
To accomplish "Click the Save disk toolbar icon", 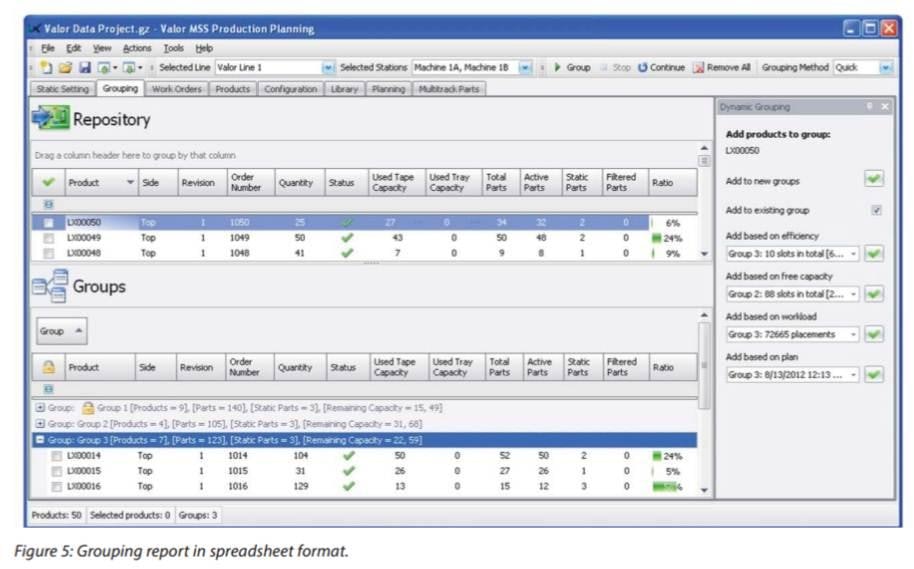I will (85, 68).
